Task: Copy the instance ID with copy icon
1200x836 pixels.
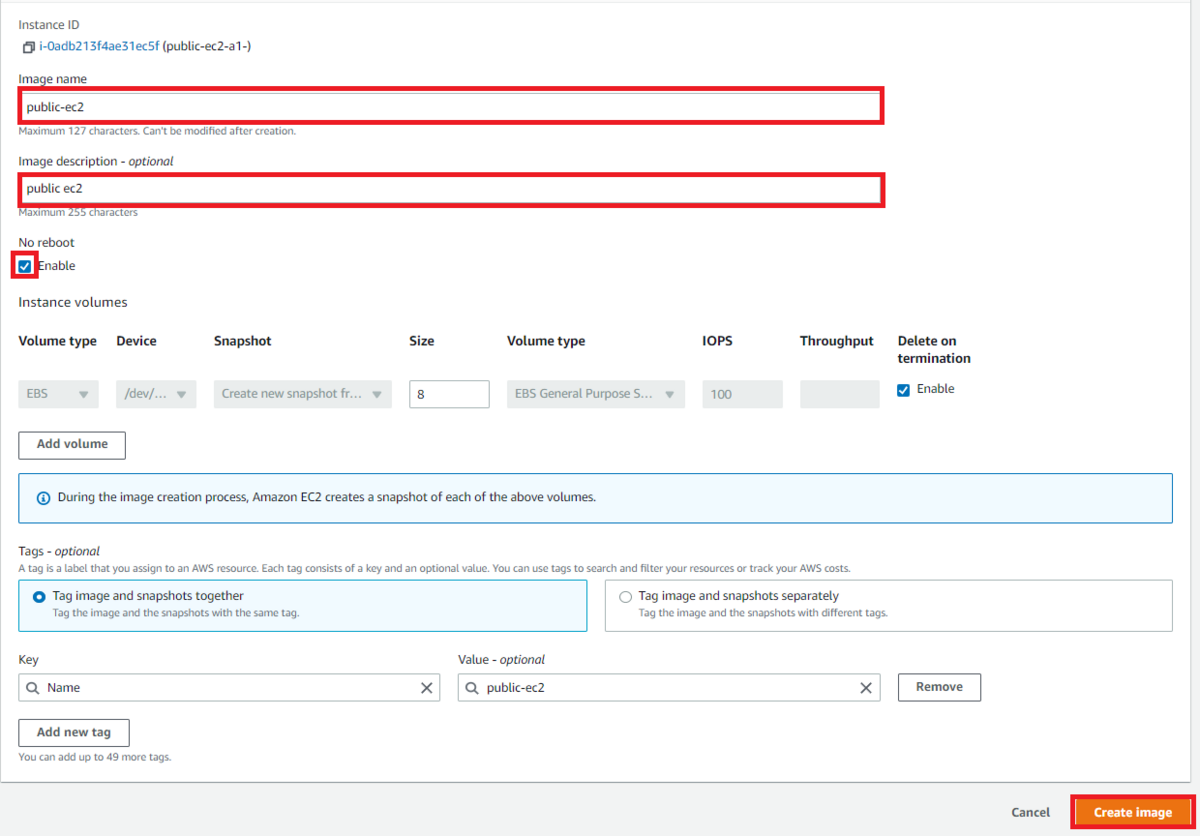Action: (28, 47)
